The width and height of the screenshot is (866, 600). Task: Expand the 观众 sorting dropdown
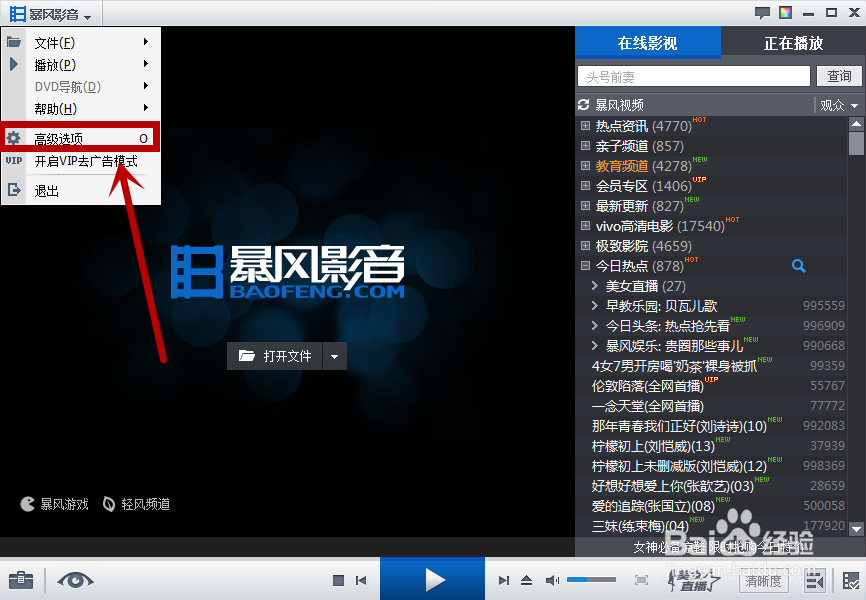tap(838, 104)
